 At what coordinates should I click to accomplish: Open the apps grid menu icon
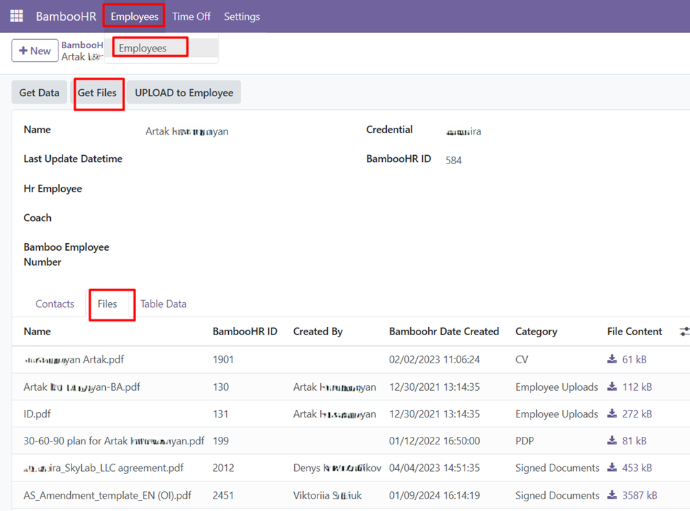(x=16, y=17)
